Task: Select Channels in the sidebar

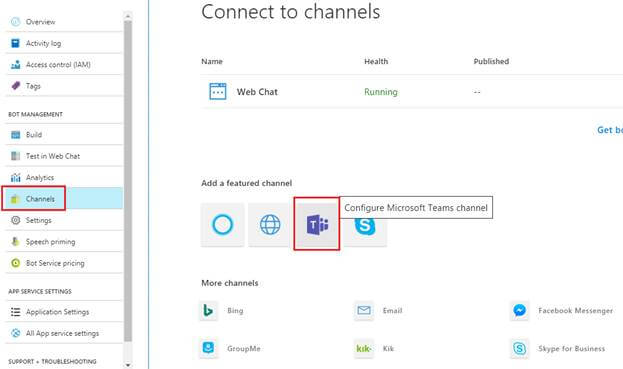Action: coord(64,199)
